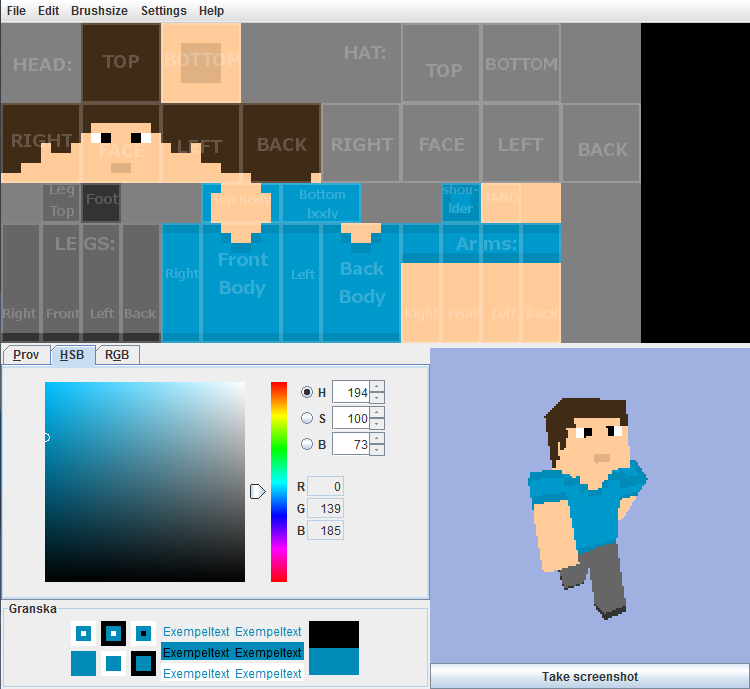Click the Take screenshot button

click(590, 676)
